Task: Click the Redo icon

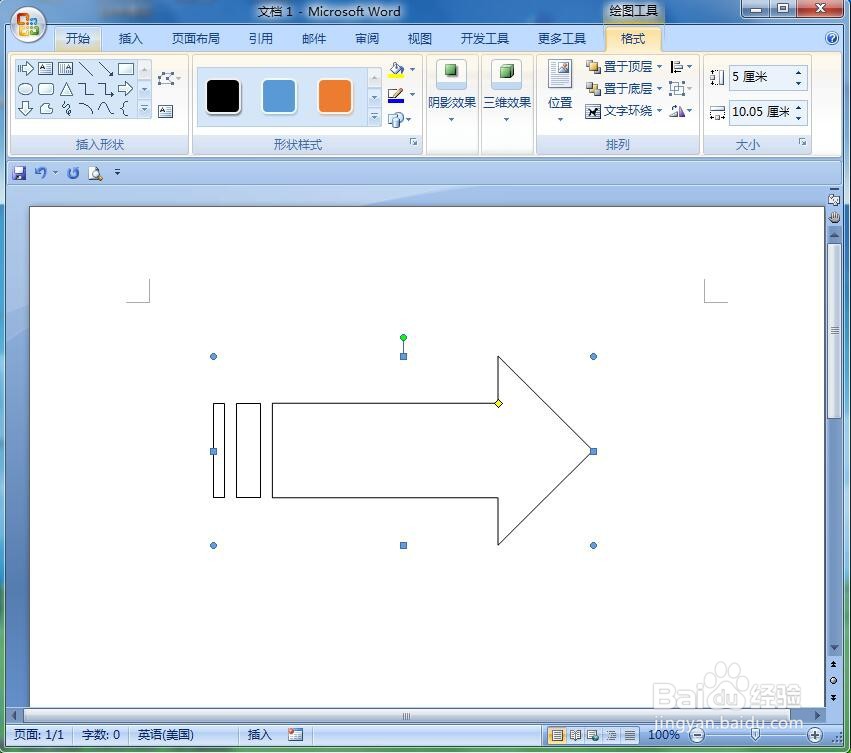Action: [73, 173]
